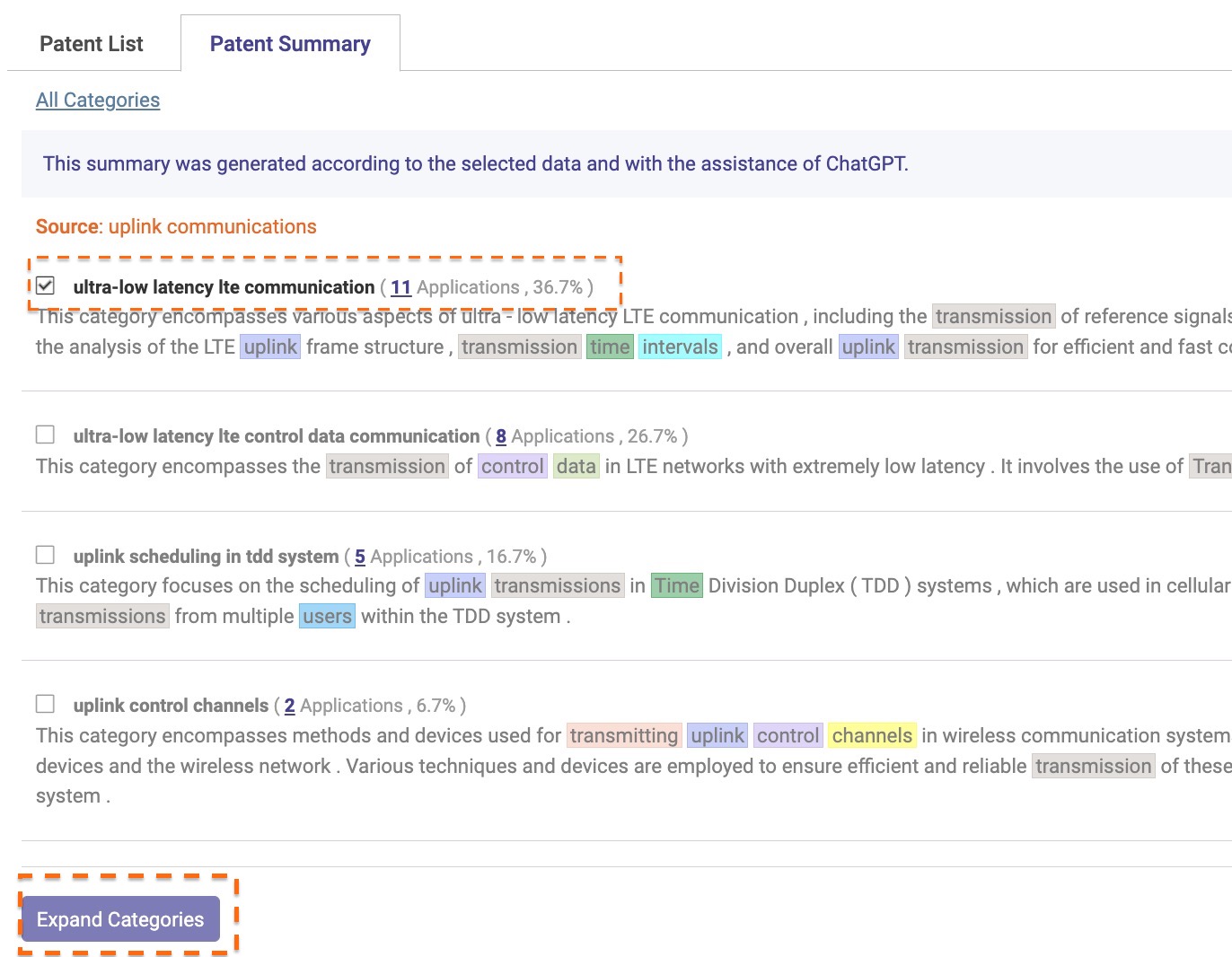This screenshot has height=957, width=1232.
Task: Click the 'uplink control channels' category title
Action: pos(171,706)
